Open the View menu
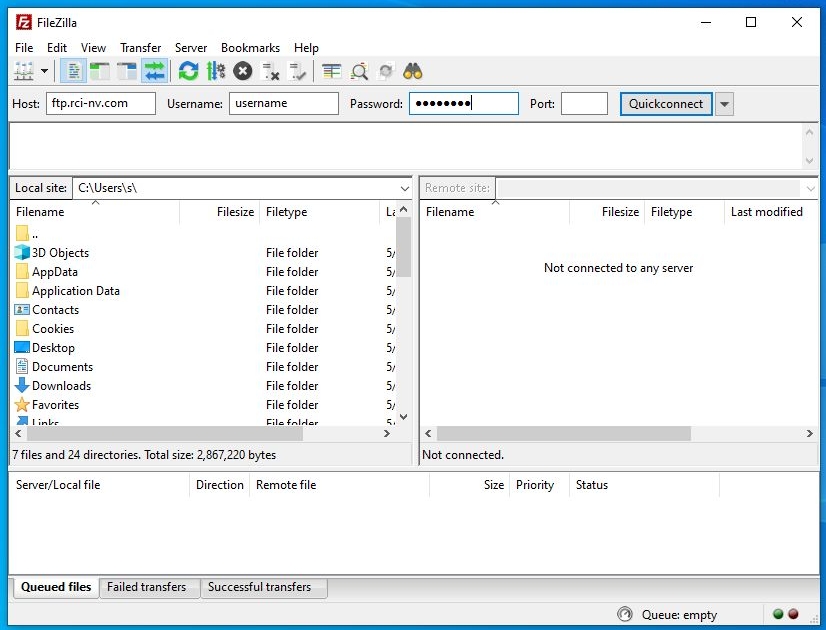This screenshot has width=826, height=630. coord(93,47)
